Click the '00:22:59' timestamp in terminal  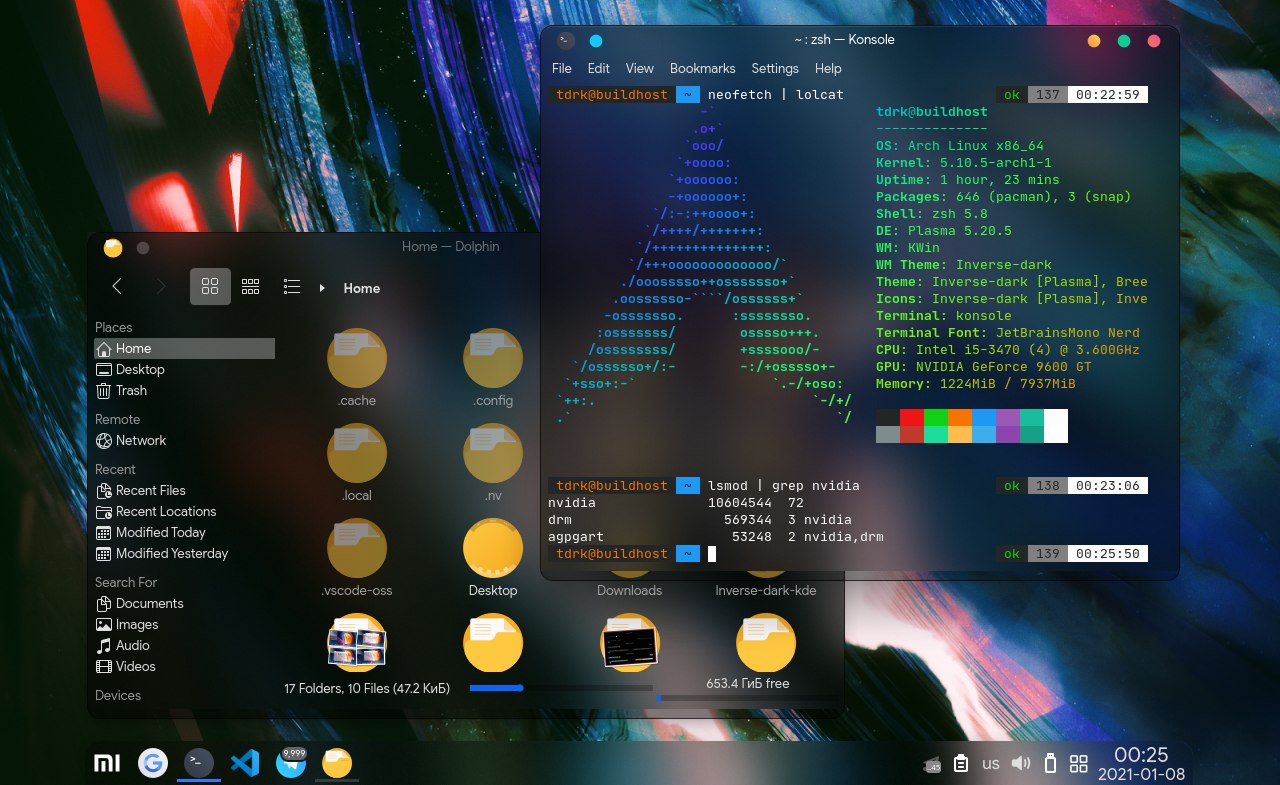tap(1108, 95)
